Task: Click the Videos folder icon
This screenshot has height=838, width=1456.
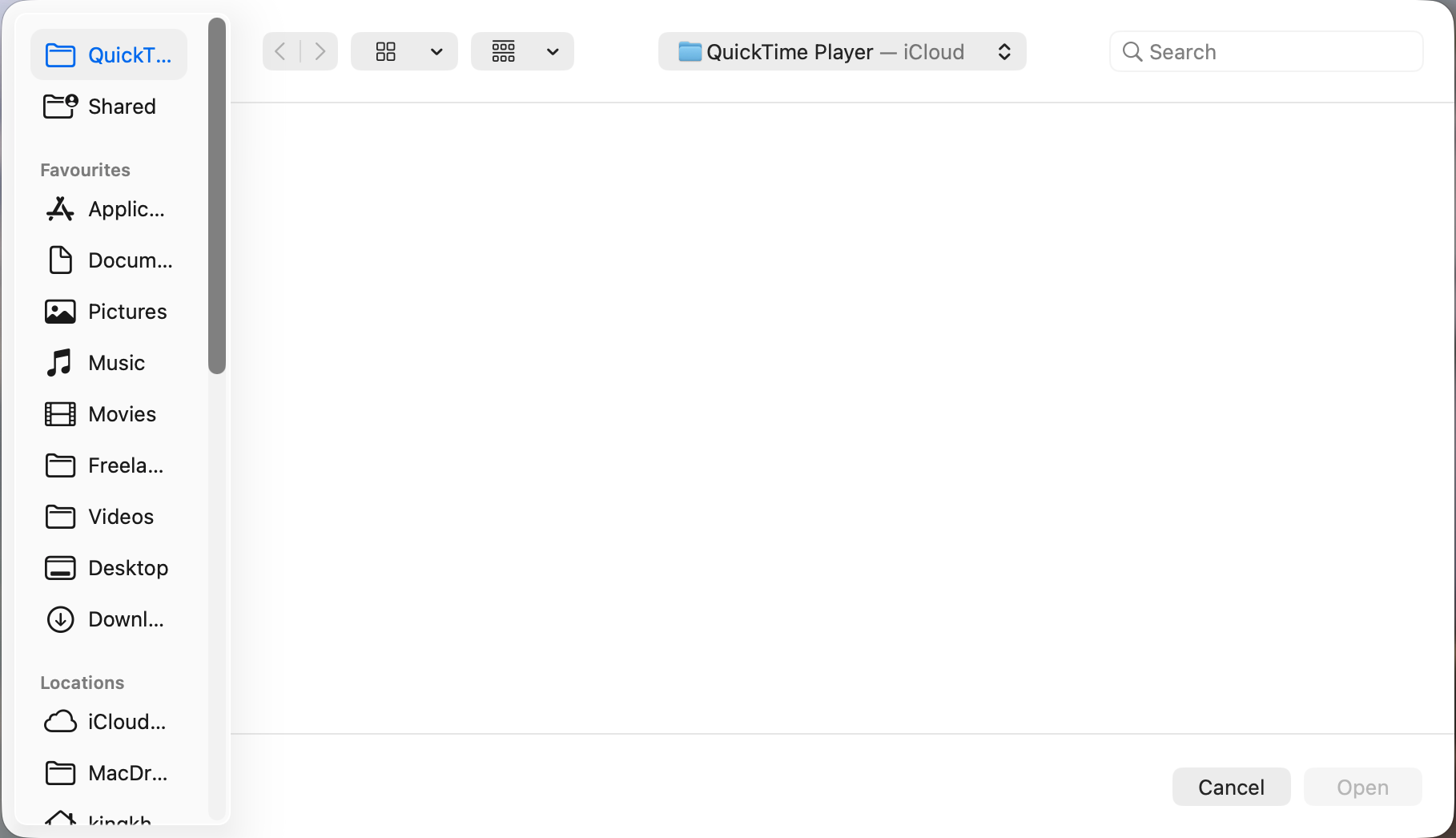Action: coord(60,517)
